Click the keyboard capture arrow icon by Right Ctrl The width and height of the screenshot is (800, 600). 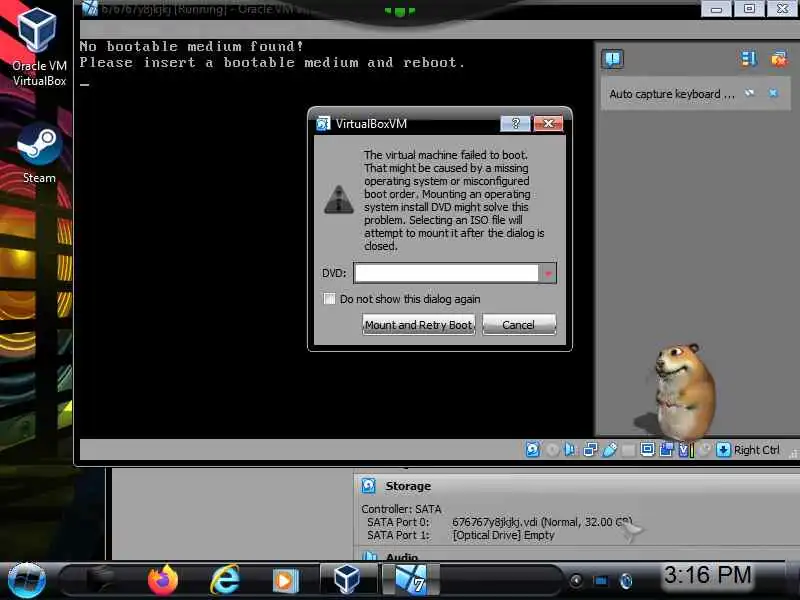[723, 449]
